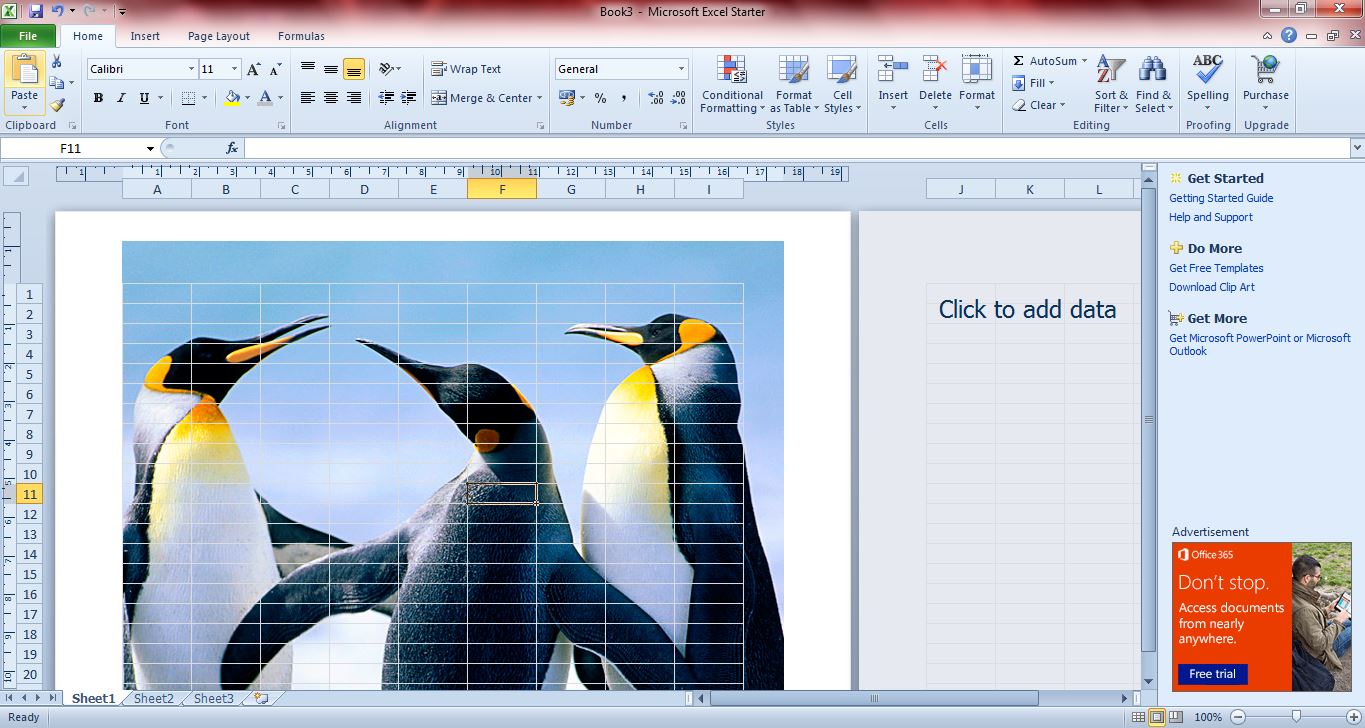Viewport: 1365px width, 728px height.
Task: Click the Free trial button
Action: tap(1212, 674)
